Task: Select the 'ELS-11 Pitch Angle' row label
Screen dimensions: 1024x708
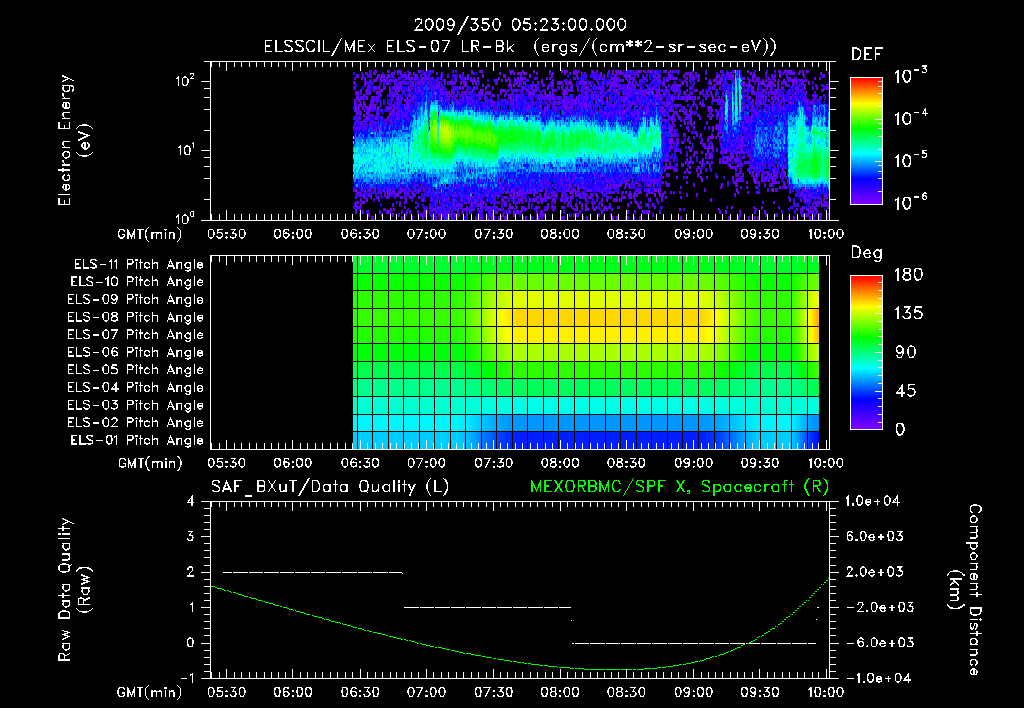Action: [x=138, y=265]
